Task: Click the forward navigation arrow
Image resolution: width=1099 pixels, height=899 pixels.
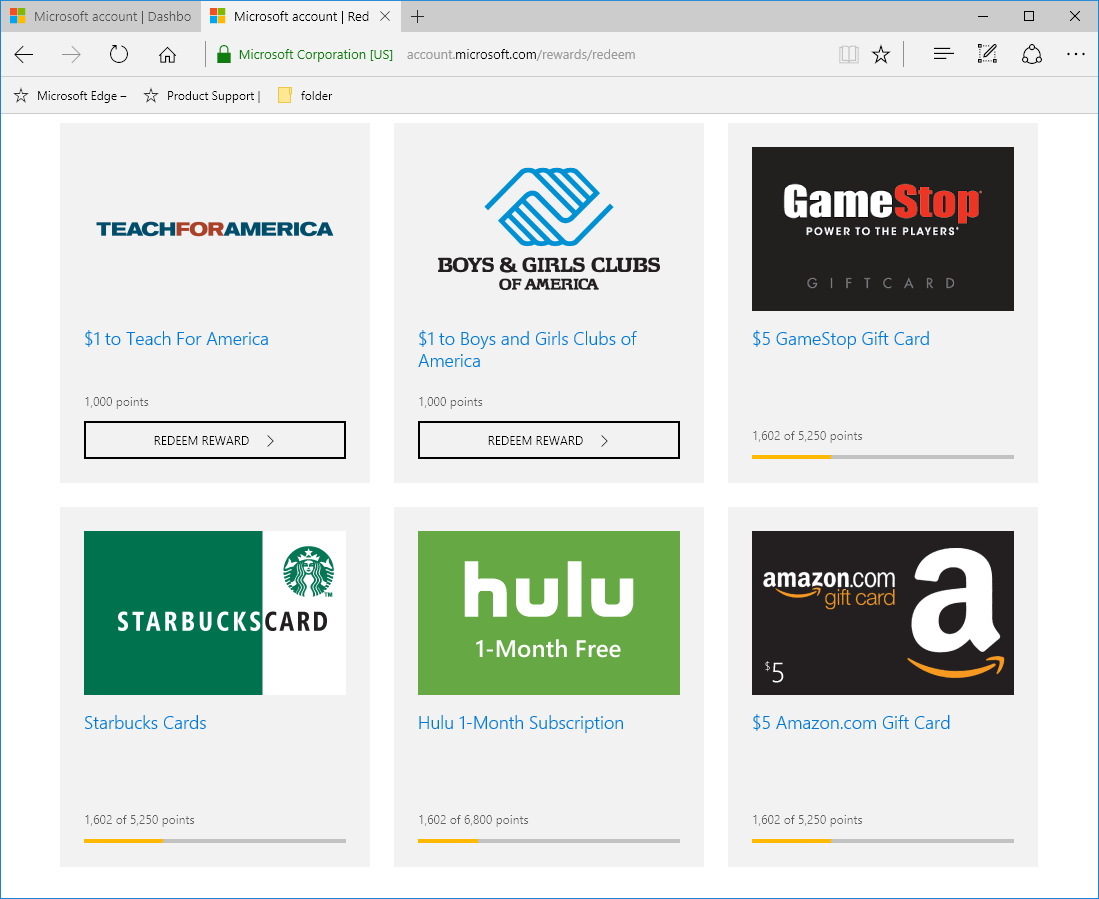Action: 71,55
